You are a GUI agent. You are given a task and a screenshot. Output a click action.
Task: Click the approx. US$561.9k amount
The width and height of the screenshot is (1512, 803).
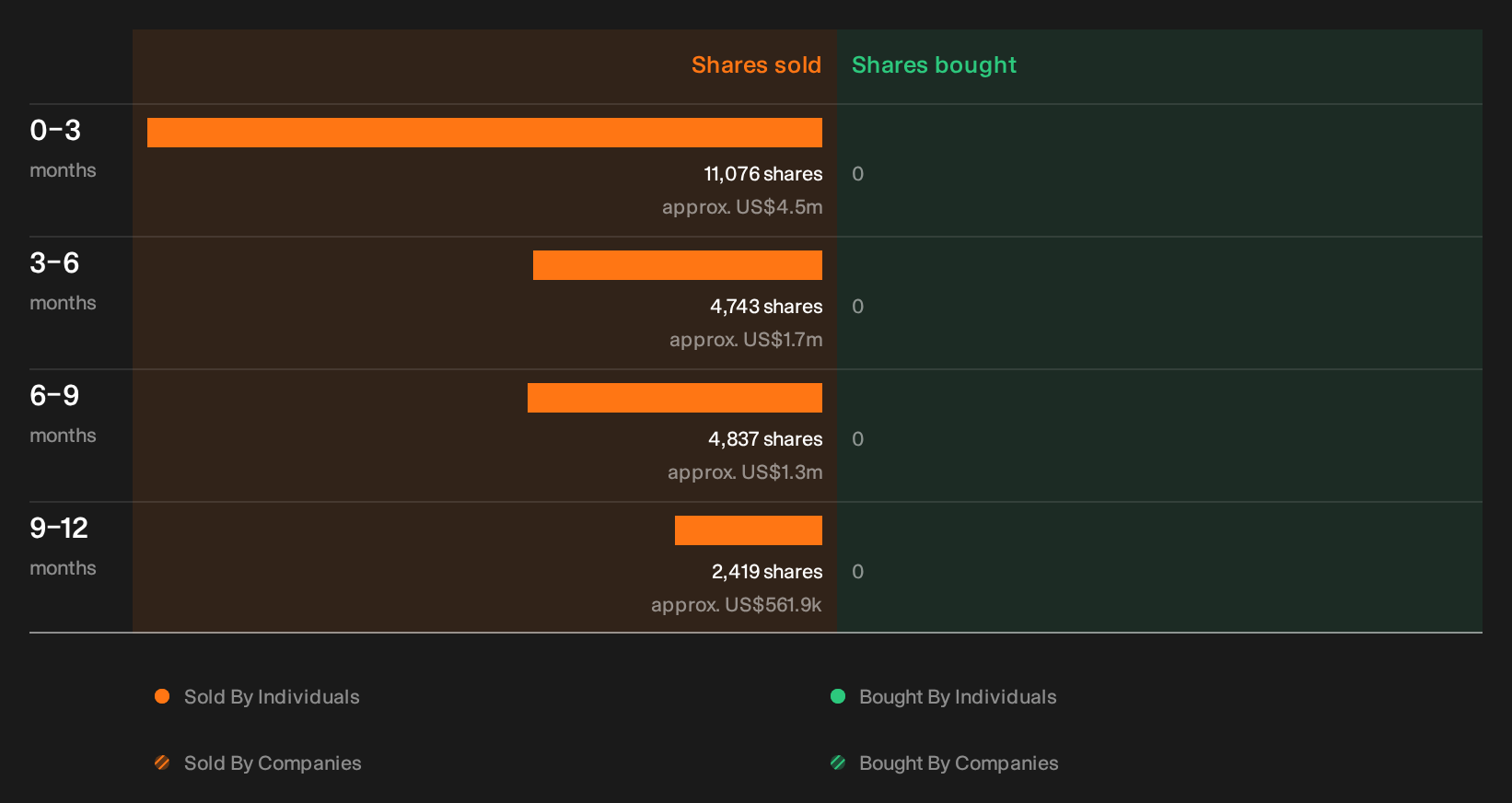(737, 605)
